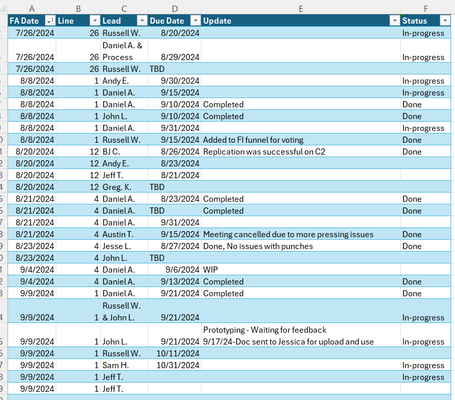Select due date cell '10/31/2024'
The height and width of the screenshot is (400, 455).
[175, 365]
